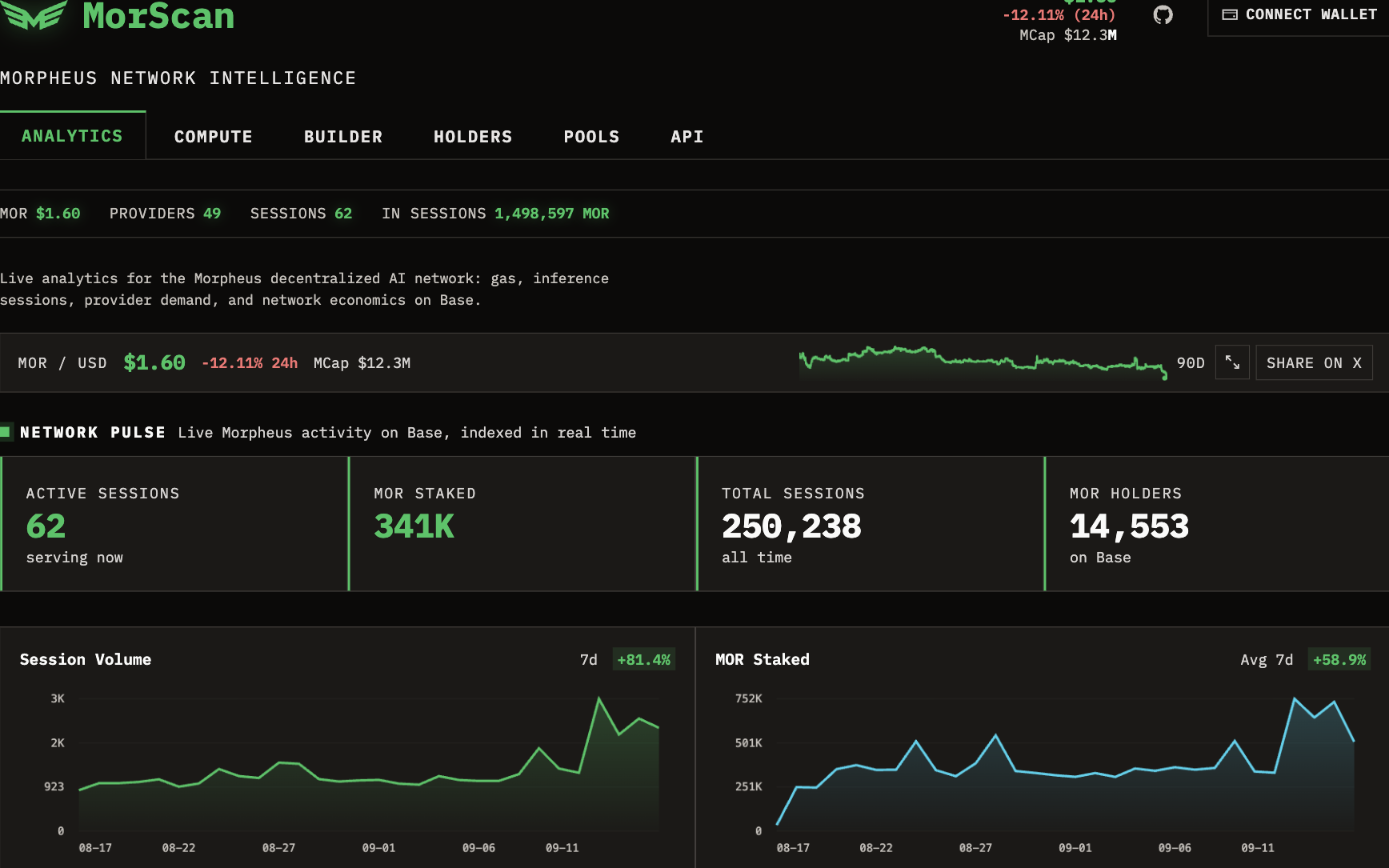Click the -12.11% 24h change in price bar
The width and height of the screenshot is (1389, 868).
(250, 363)
